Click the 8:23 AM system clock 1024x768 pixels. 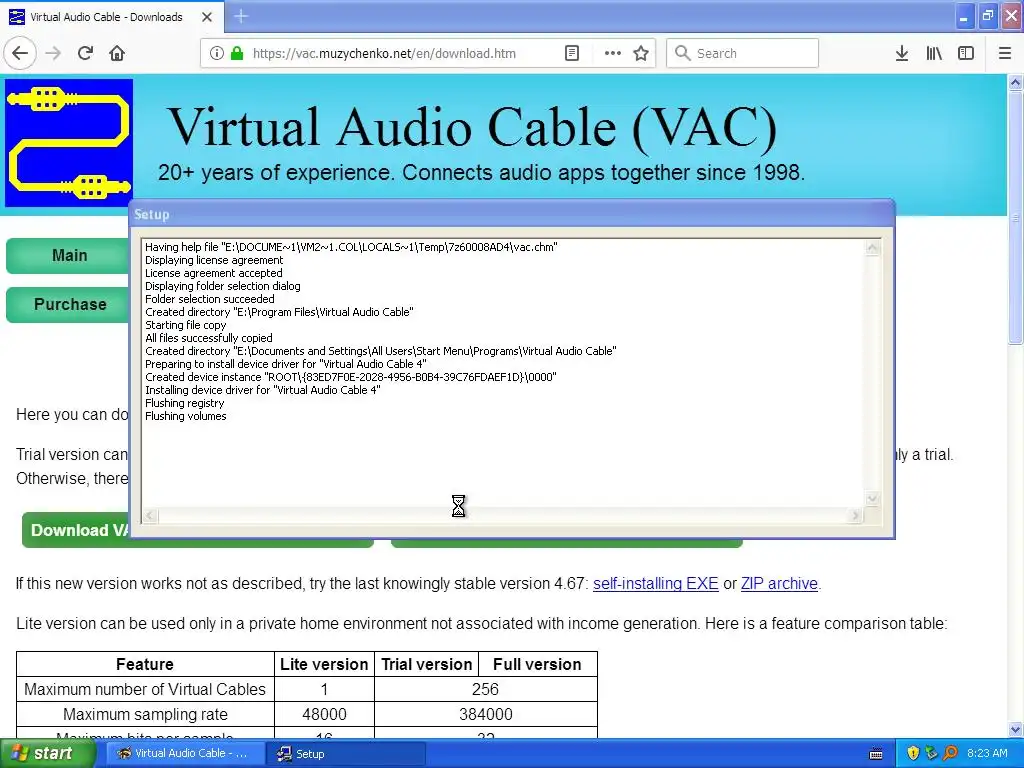pyautogui.click(x=987, y=754)
